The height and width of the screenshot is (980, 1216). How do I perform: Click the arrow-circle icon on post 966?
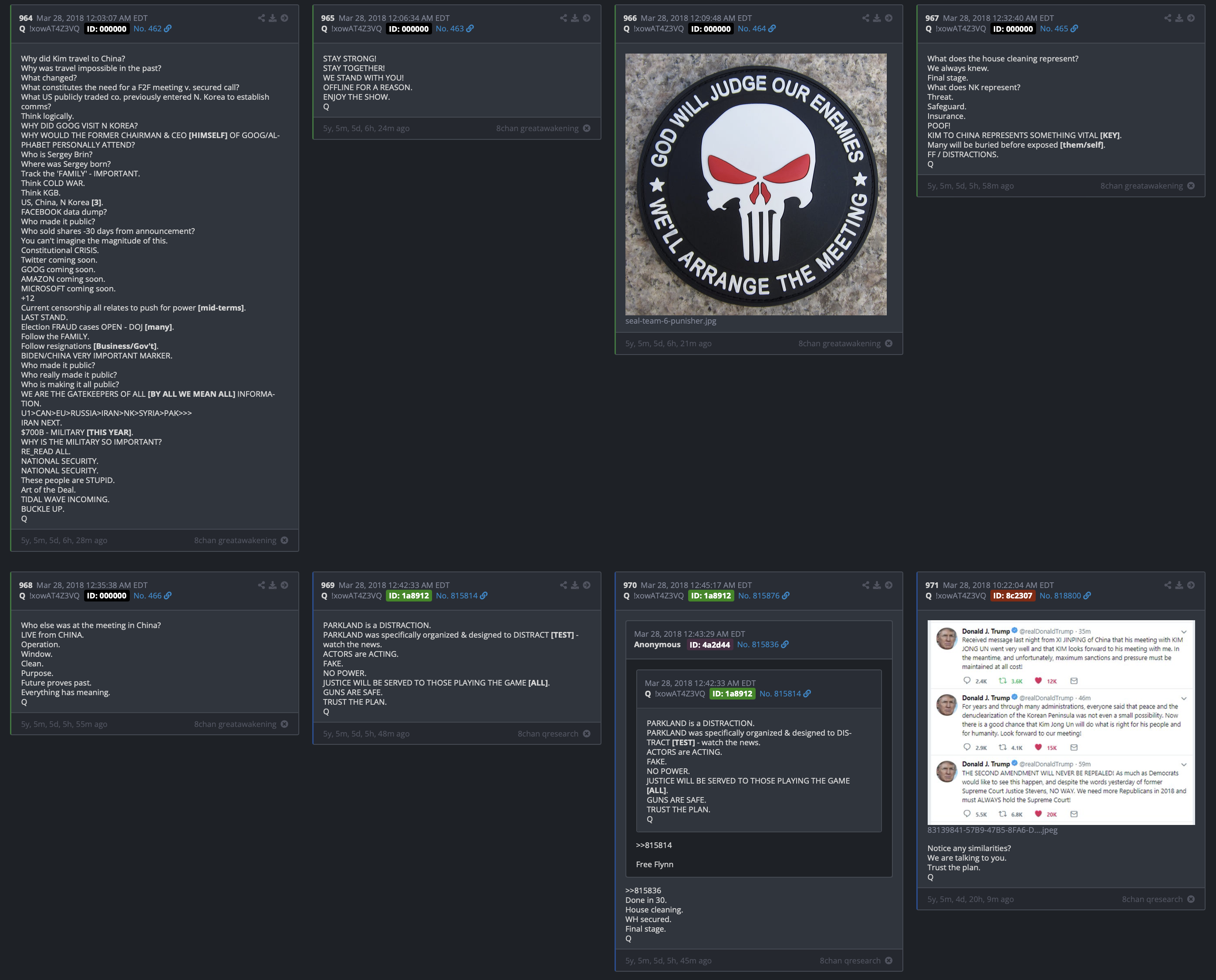[888, 18]
